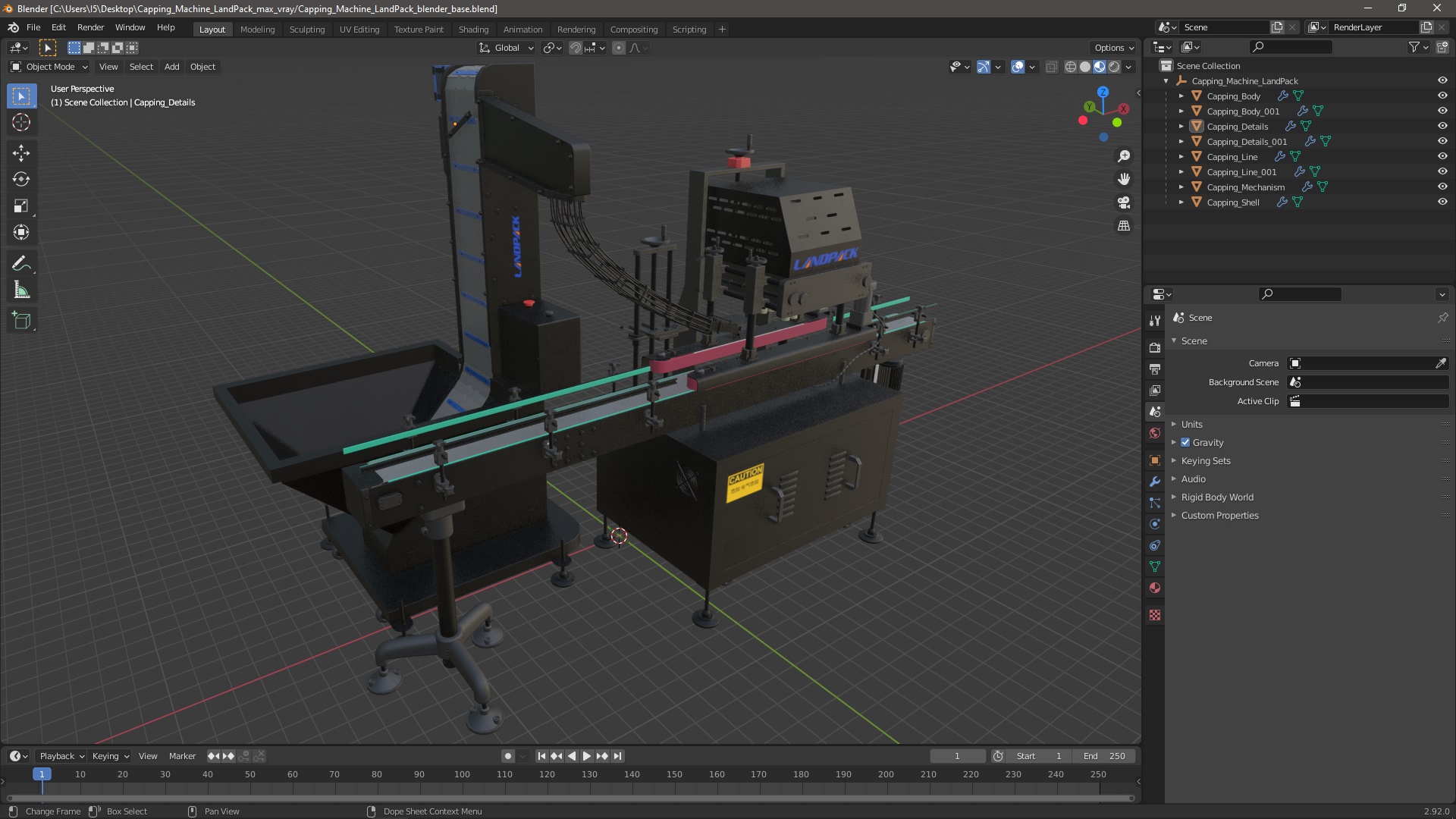1456x819 pixels.
Task: Open the Playback dropdown in timeline
Action: [x=61, y=756]
